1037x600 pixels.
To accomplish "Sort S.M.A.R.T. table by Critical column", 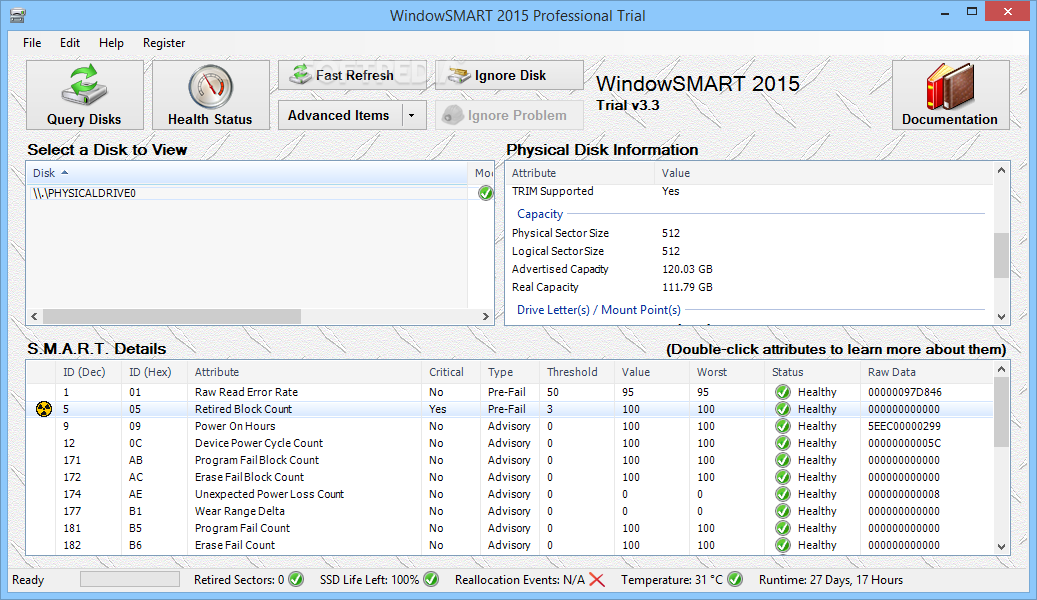I will [450, 372].
